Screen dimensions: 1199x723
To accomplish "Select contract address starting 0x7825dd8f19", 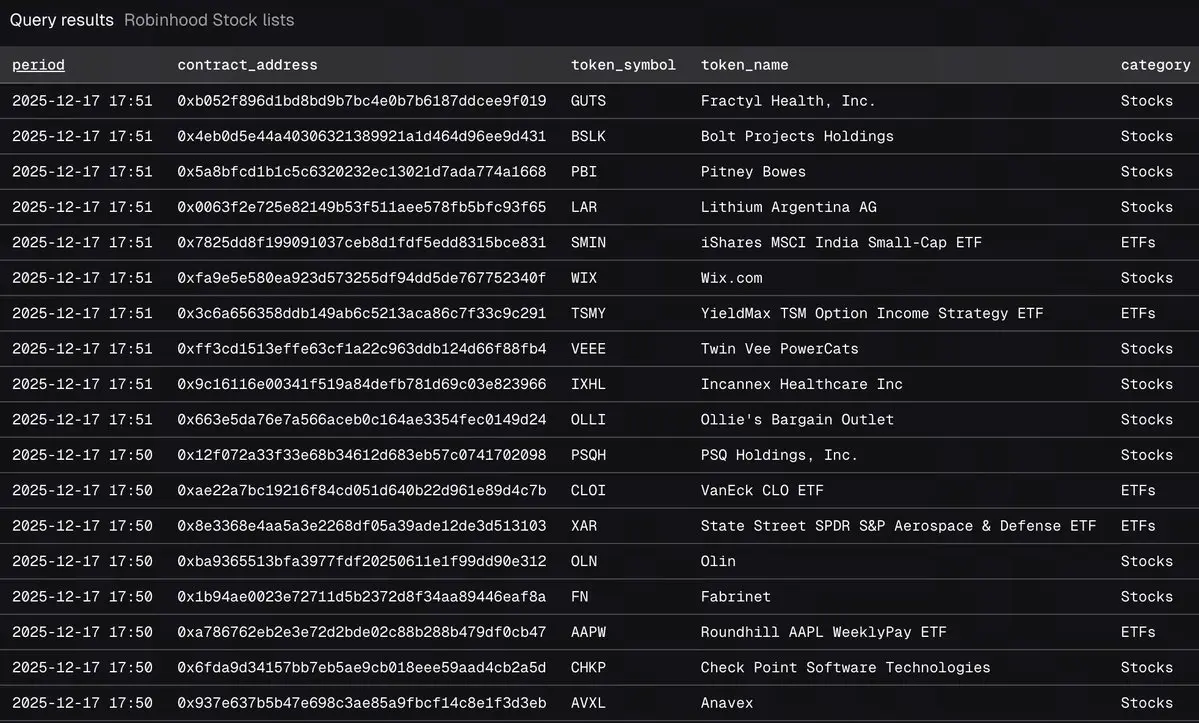I will click(362, 242).
